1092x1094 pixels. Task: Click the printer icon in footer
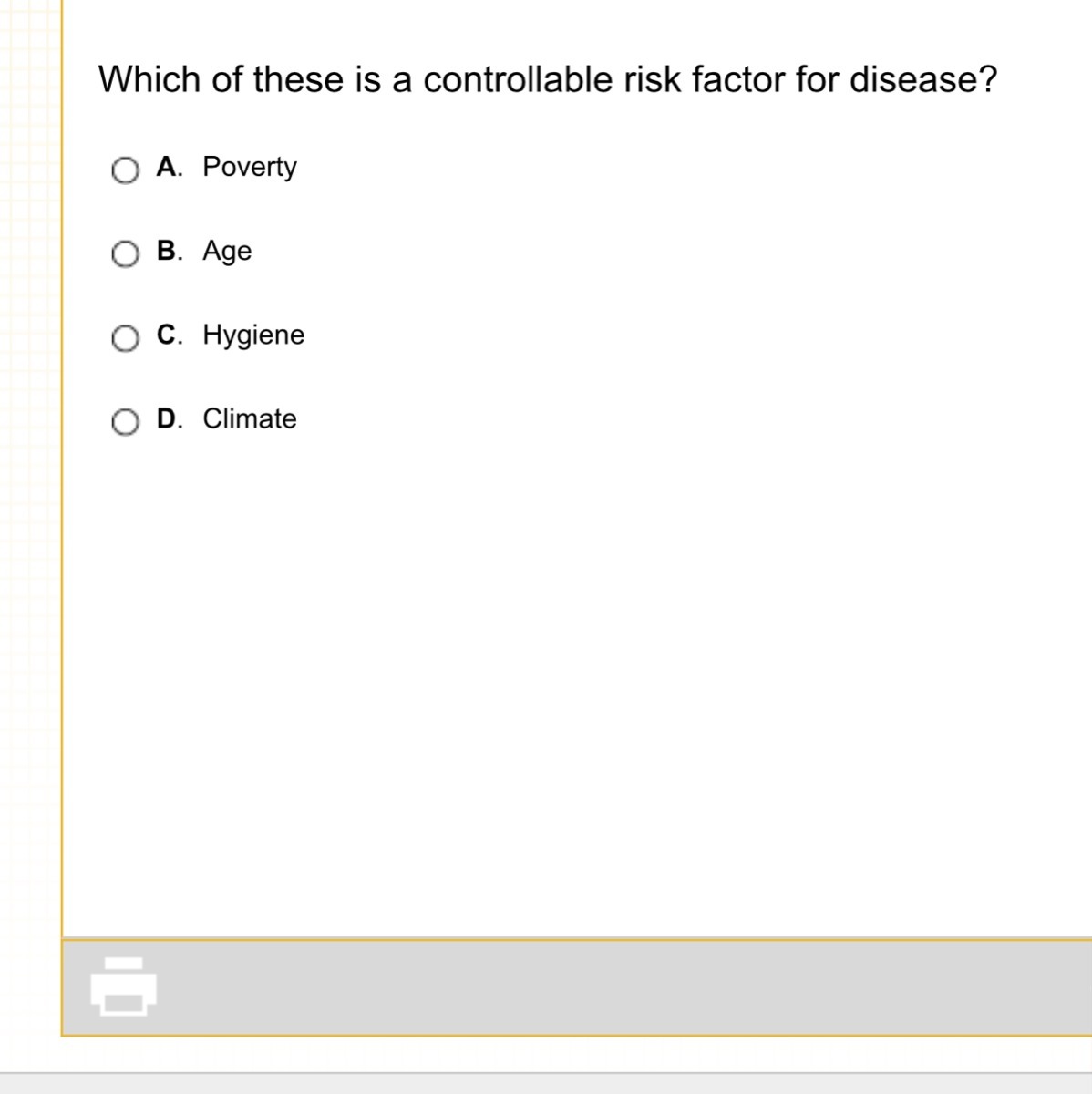click(123, 986)
